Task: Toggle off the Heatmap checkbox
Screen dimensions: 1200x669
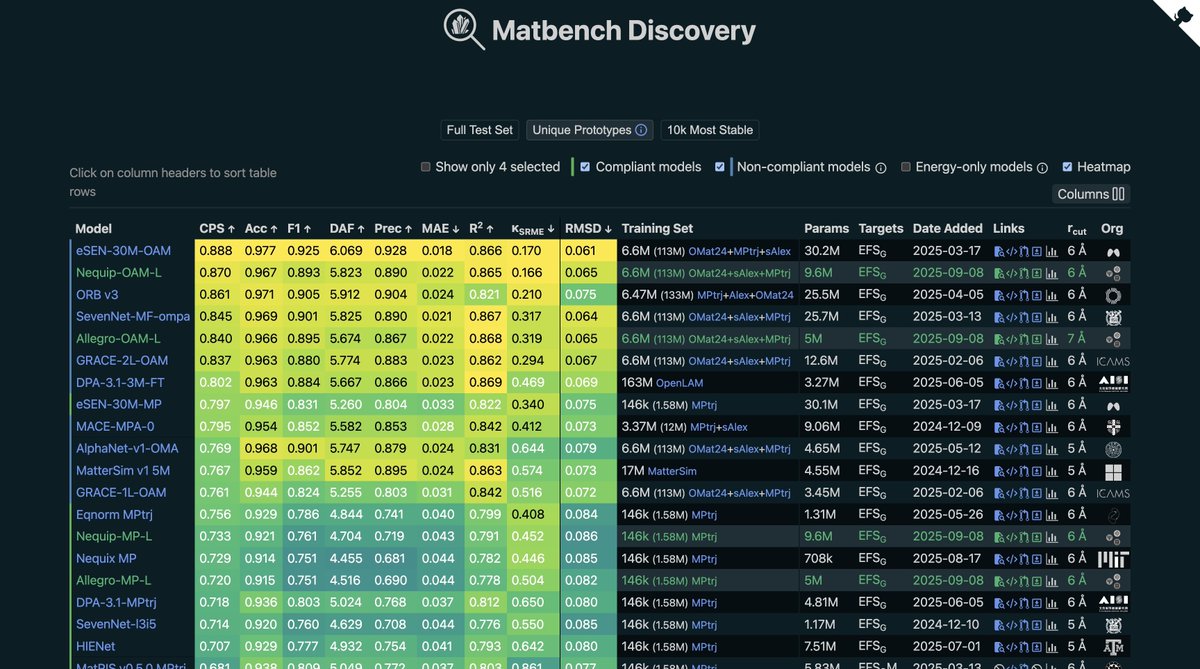Action: coord(1066,166)
